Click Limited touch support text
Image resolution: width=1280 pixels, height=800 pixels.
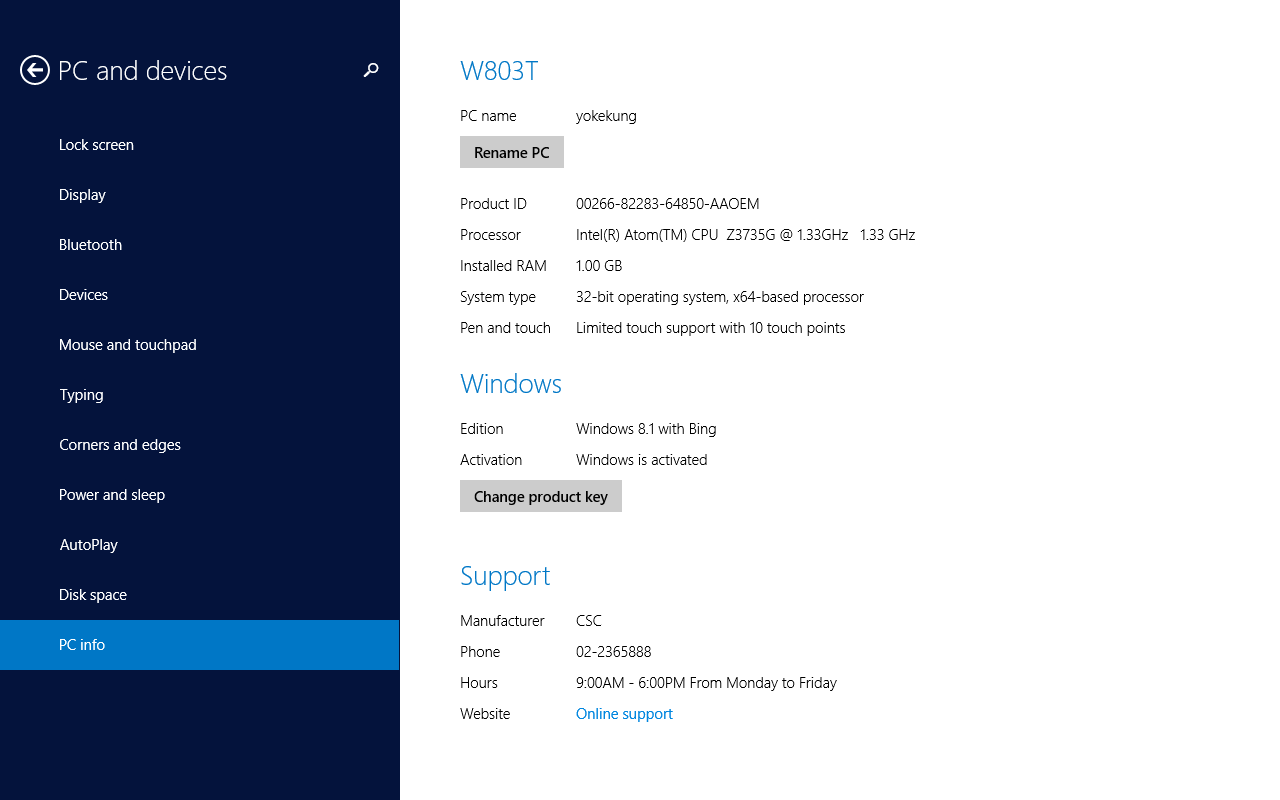(711, 328)
